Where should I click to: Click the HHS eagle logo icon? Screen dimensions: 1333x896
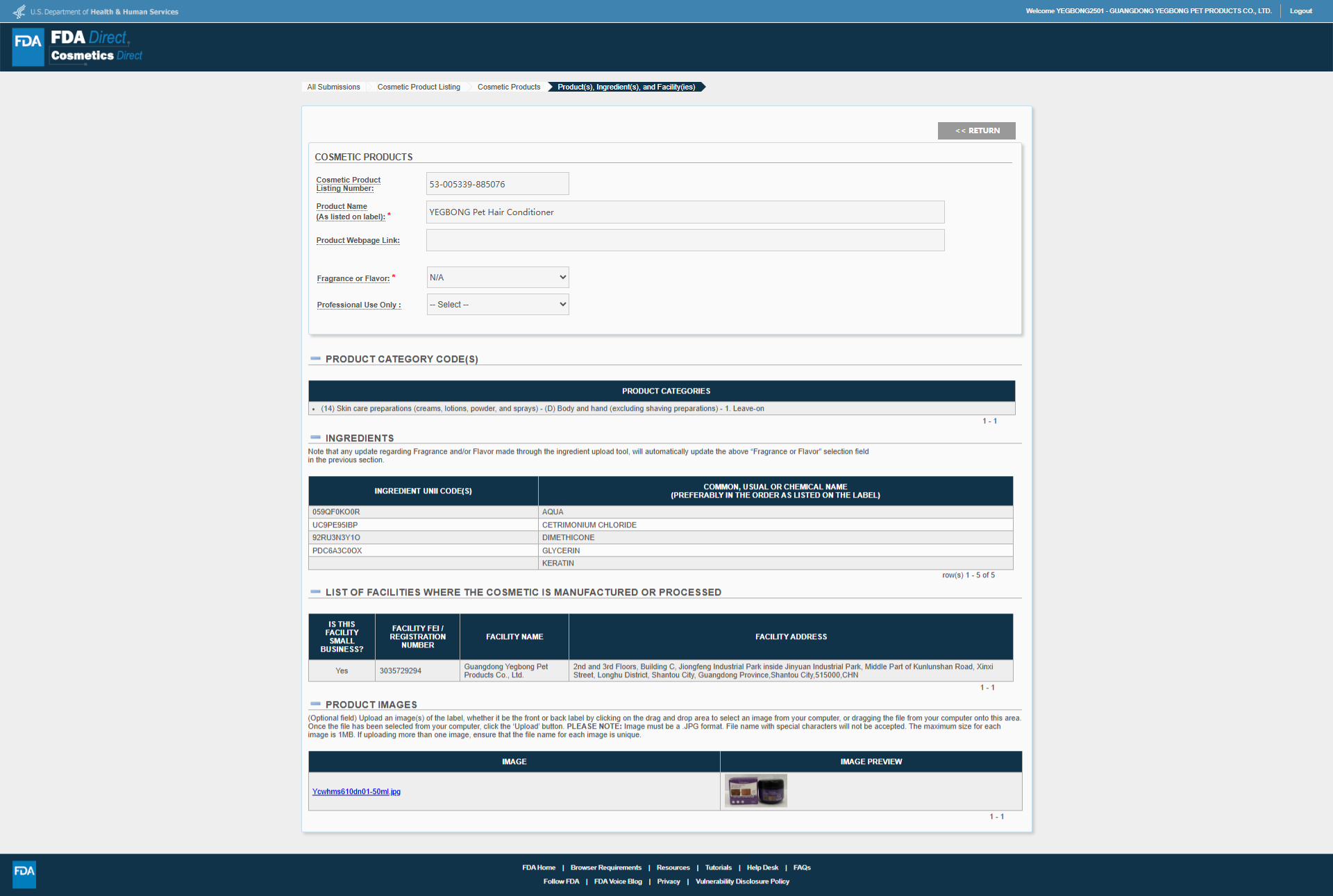tap(19, 12)
